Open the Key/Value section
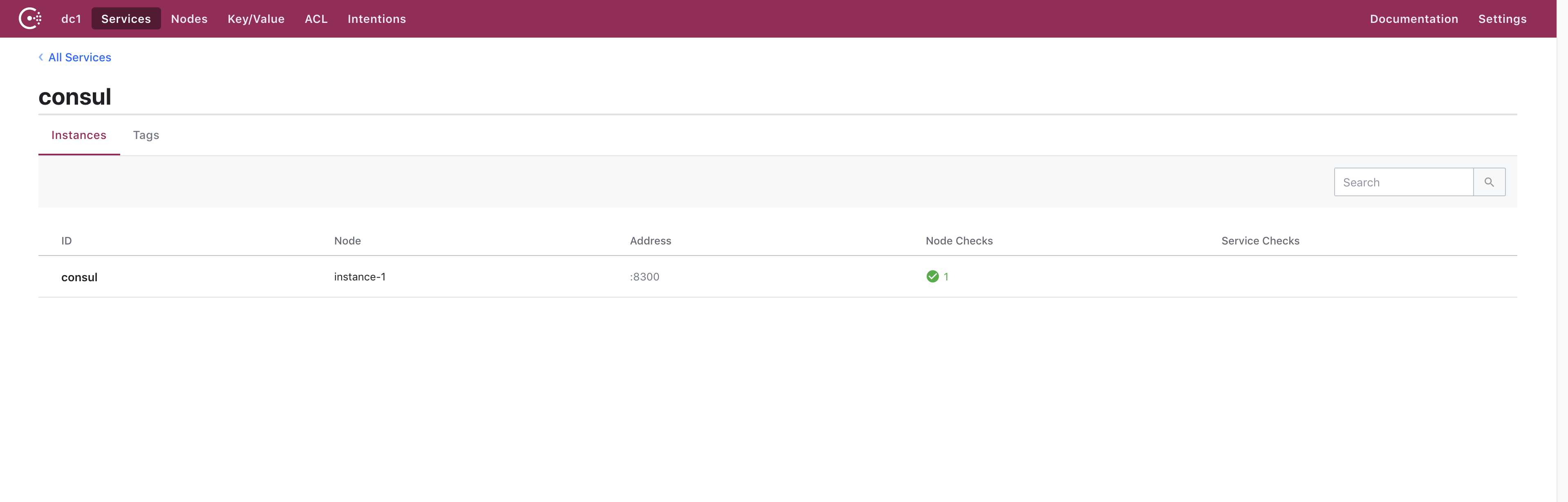This screenshot has width=1568, height=502. (255, 19)
